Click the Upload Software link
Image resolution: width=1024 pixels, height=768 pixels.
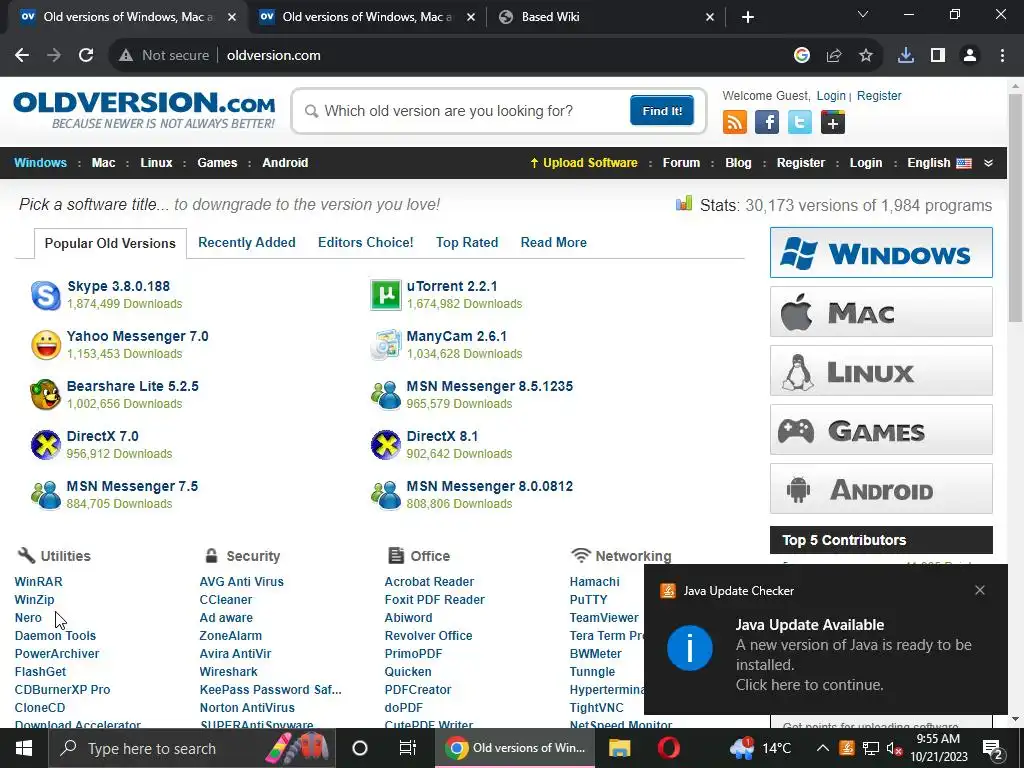(x=584, y=163)
